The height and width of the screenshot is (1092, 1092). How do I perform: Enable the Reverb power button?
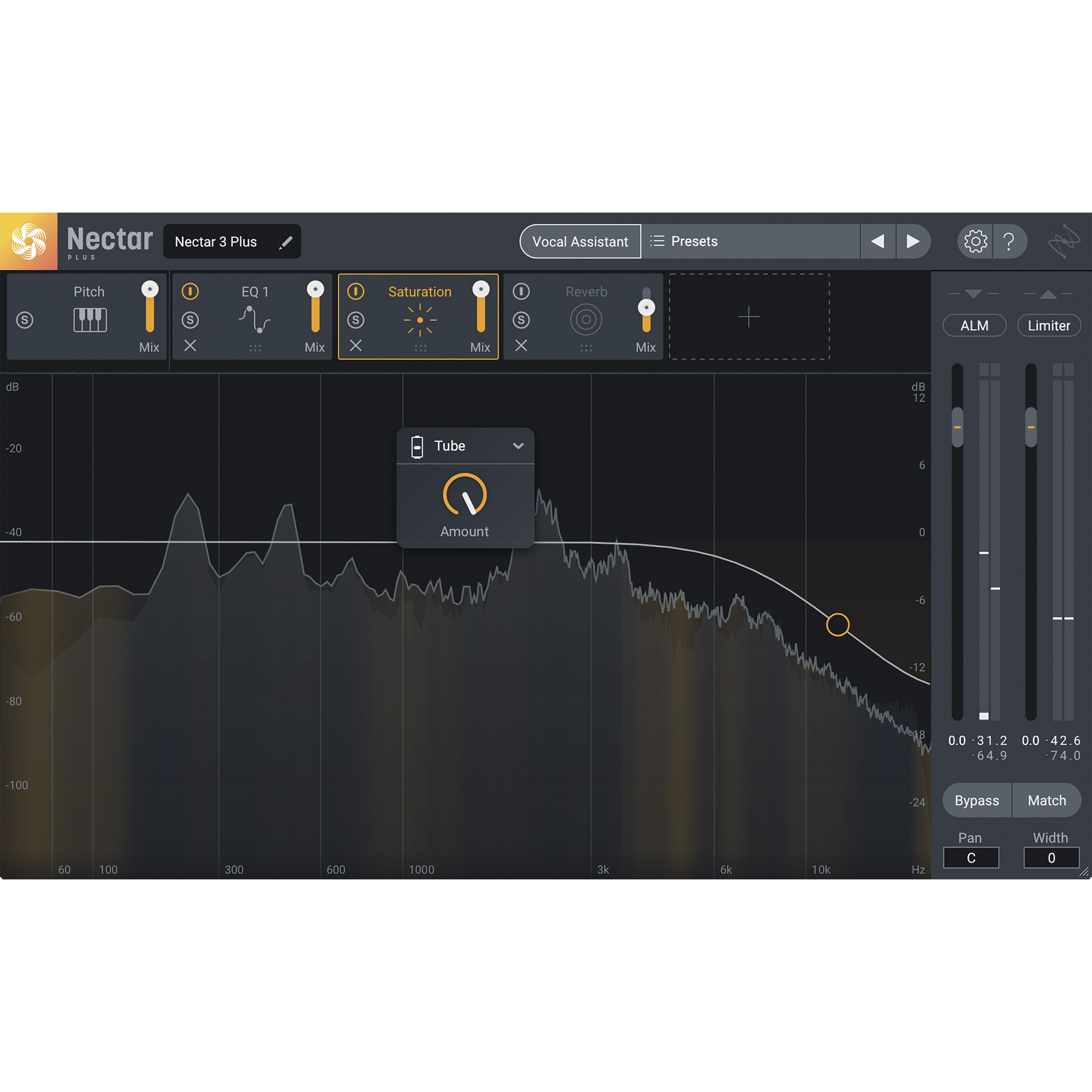[x=521, y=292]
